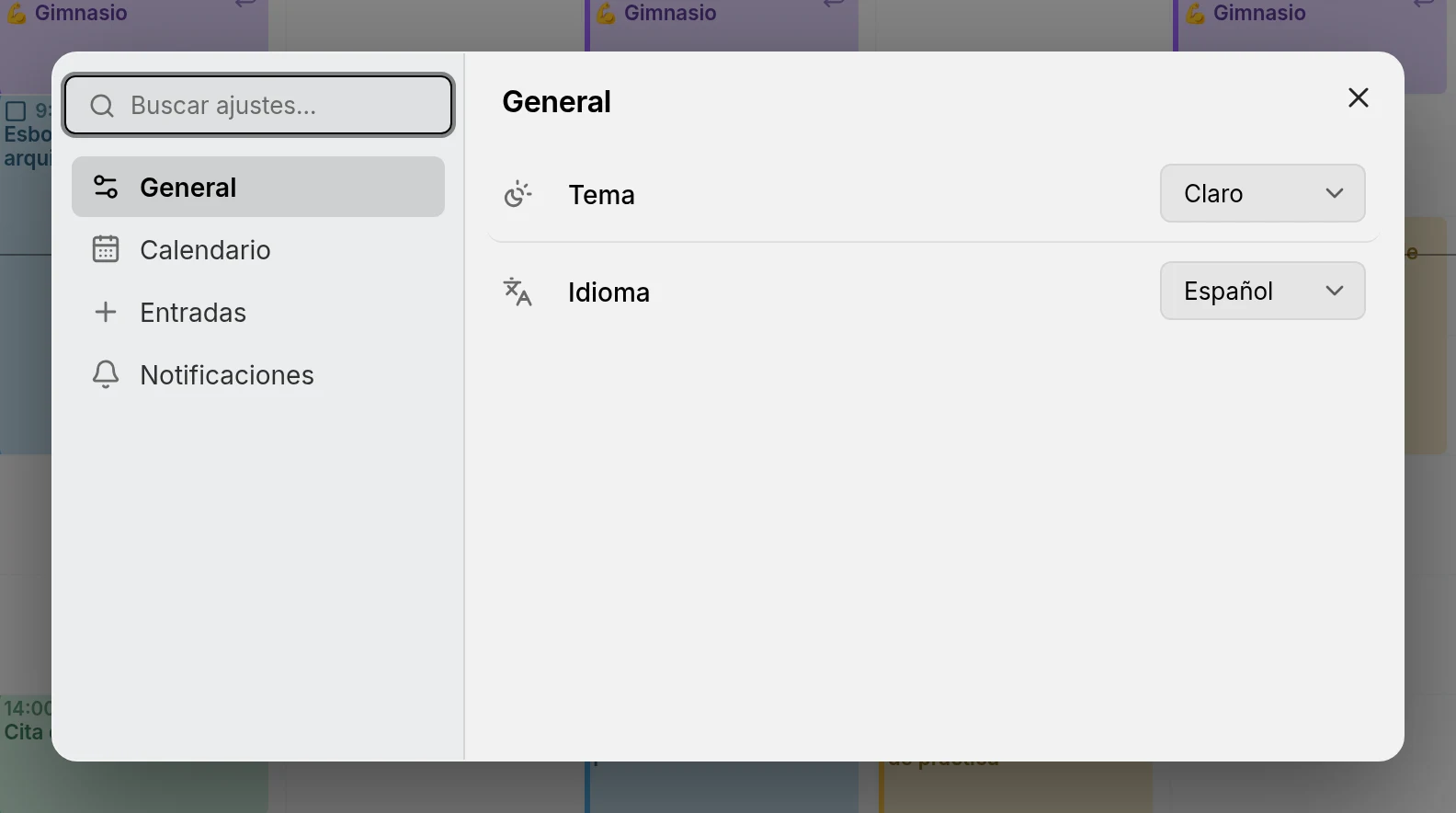Open the Calendario settings section
Screen dimensions: 1456x813
[258, 249]
